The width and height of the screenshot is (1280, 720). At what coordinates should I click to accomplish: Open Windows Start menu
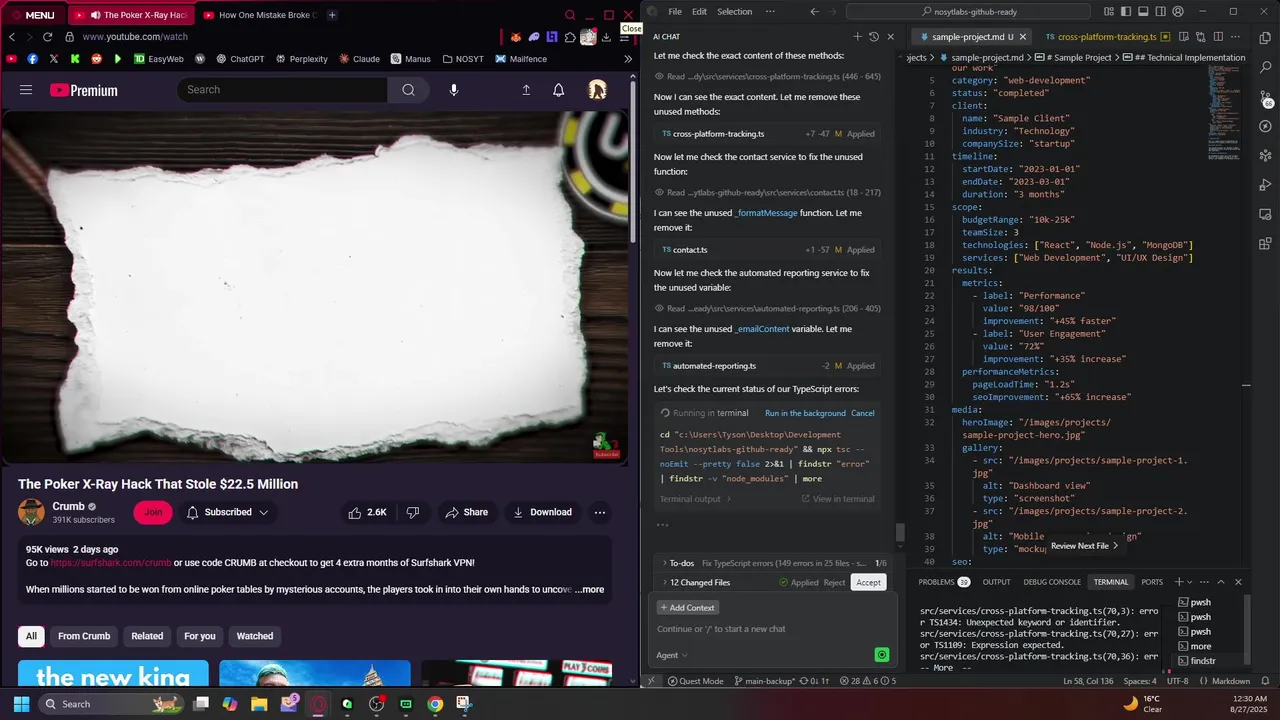pyautogui.click(x=21, y=704)
